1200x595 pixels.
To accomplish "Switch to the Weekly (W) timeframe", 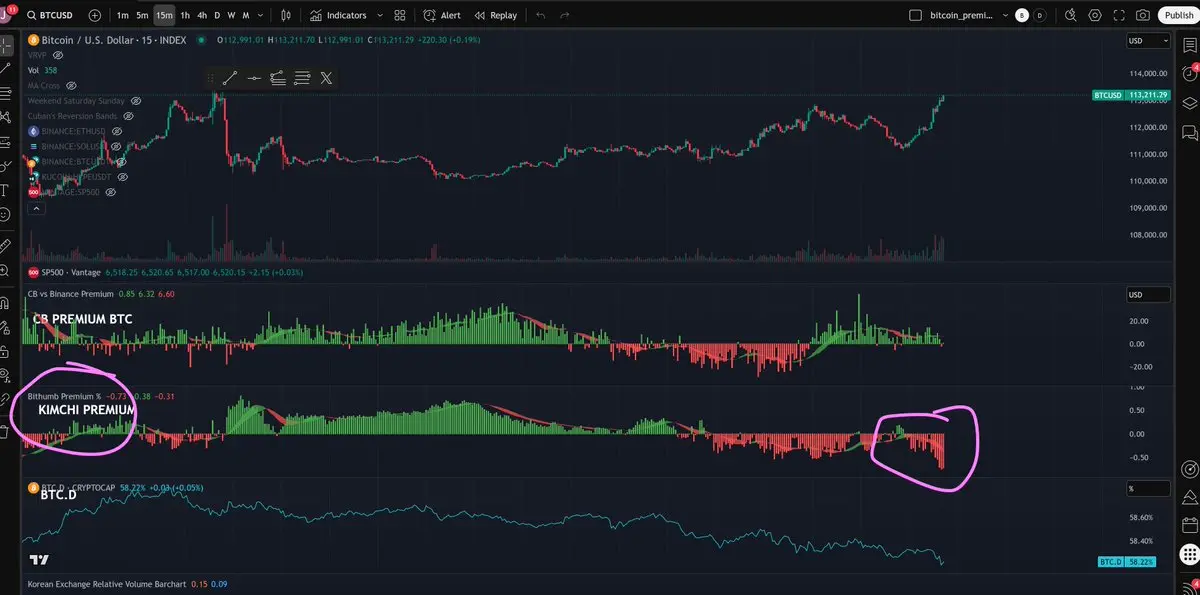I will tap(232, 15).
